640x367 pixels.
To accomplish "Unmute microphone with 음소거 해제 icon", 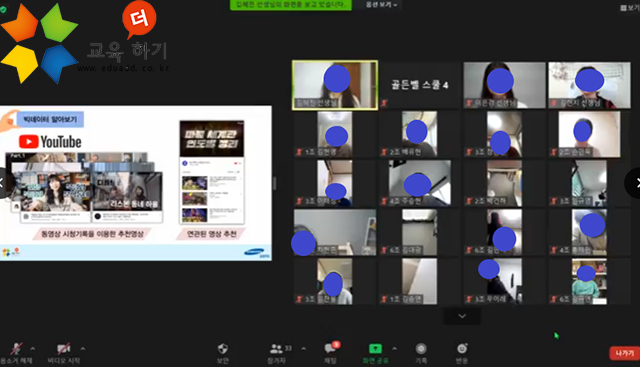I will click(x=16, y=349).
